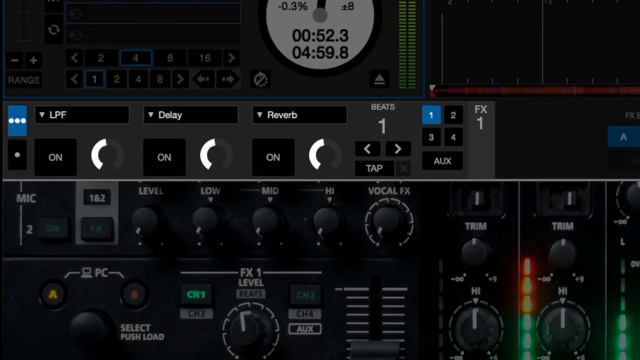Select value 4 in lower loop row
The width and height of the screenshot is (640, 360).
point(138,79)
